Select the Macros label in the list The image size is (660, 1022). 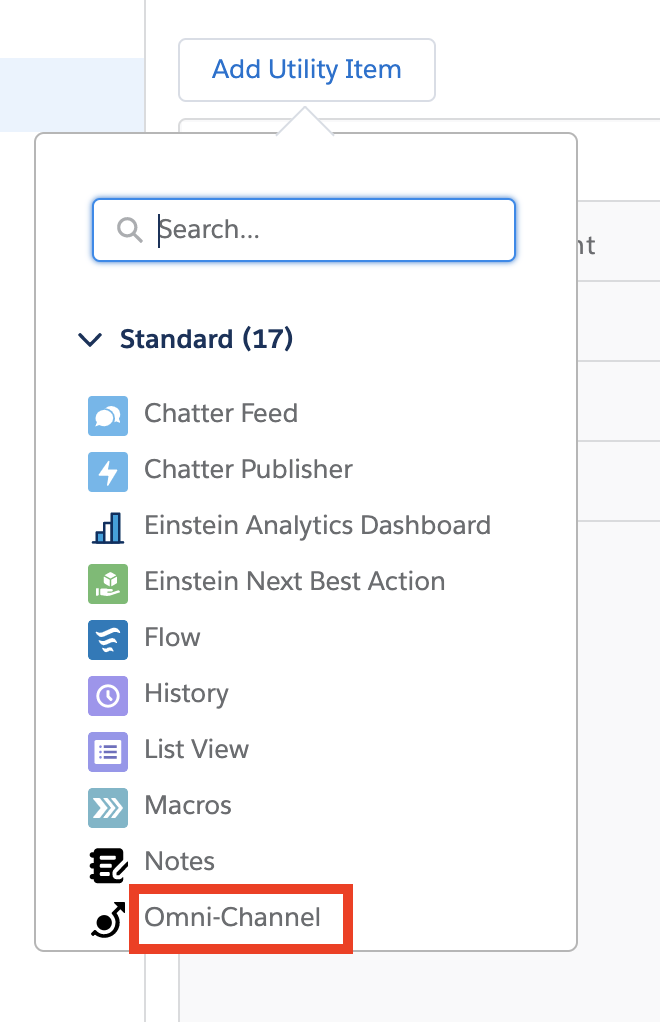click(x=188, y=805)
